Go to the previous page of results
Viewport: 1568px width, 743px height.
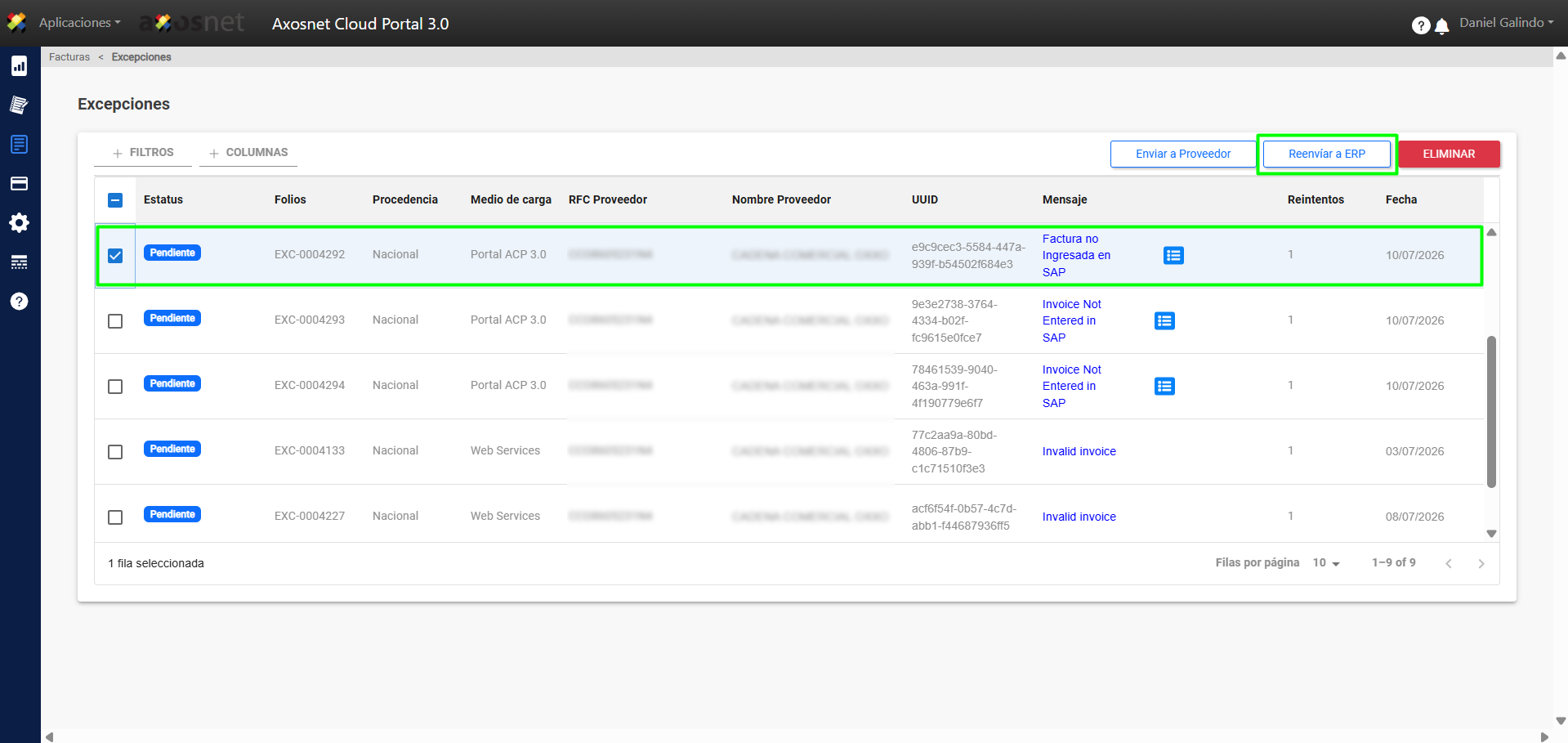coord(1449,563)
